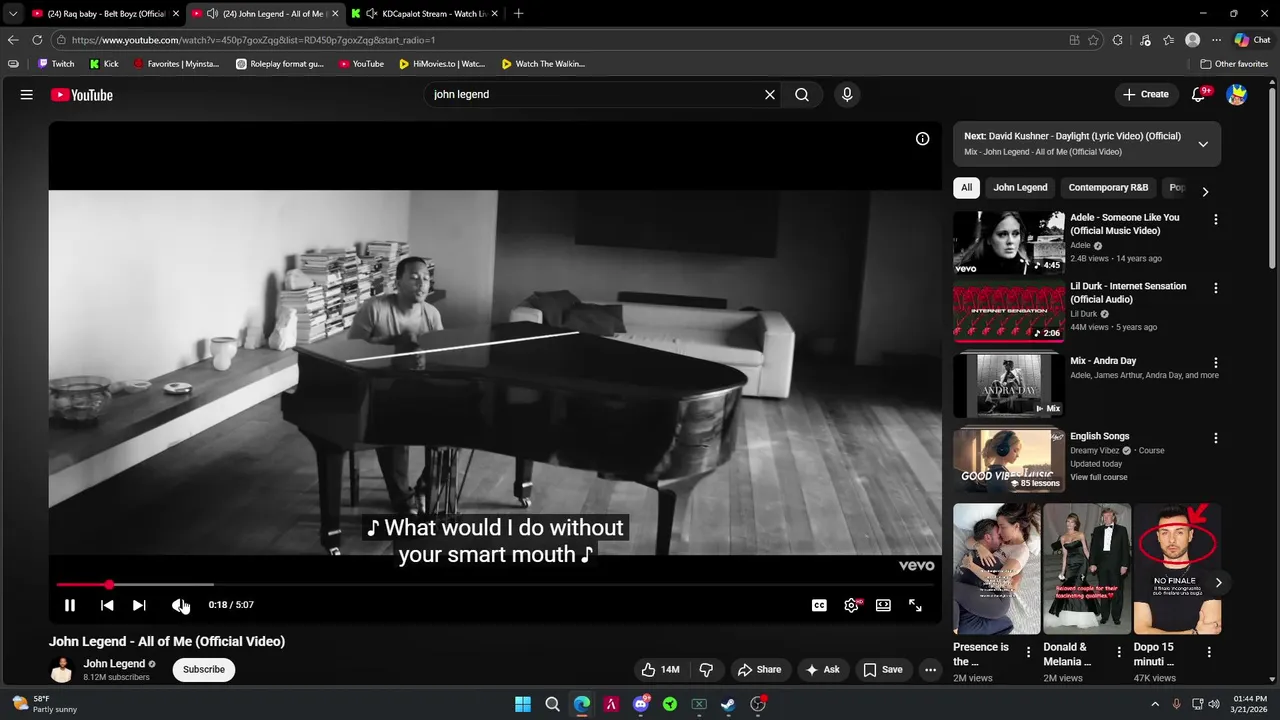
Task: Open the Kick bookmark
Action: 104,64
